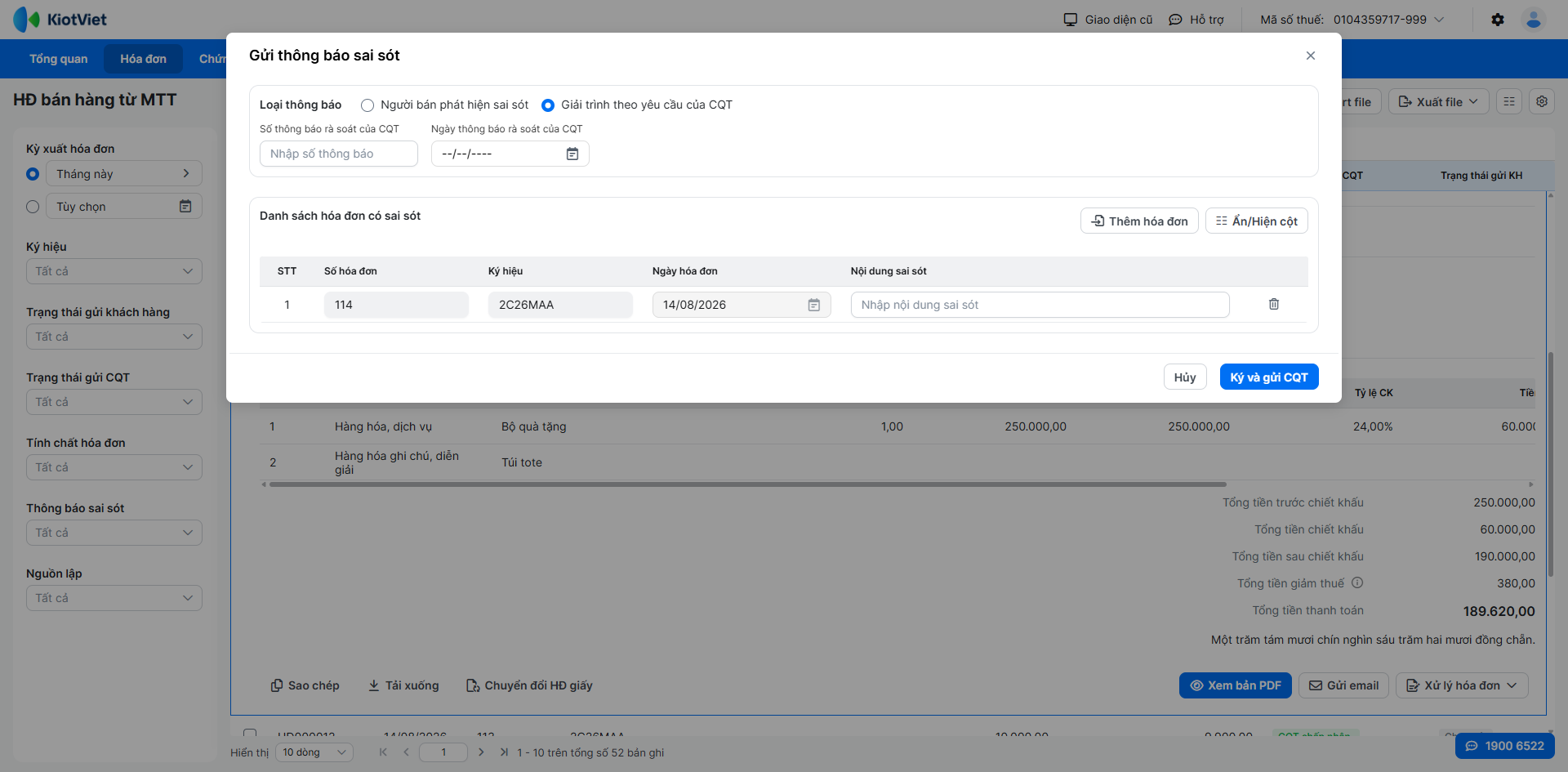Open calendar icon in Ngày hóa đơn field
The height and width of the screenshot is (772, 1568).
(814, 305)
